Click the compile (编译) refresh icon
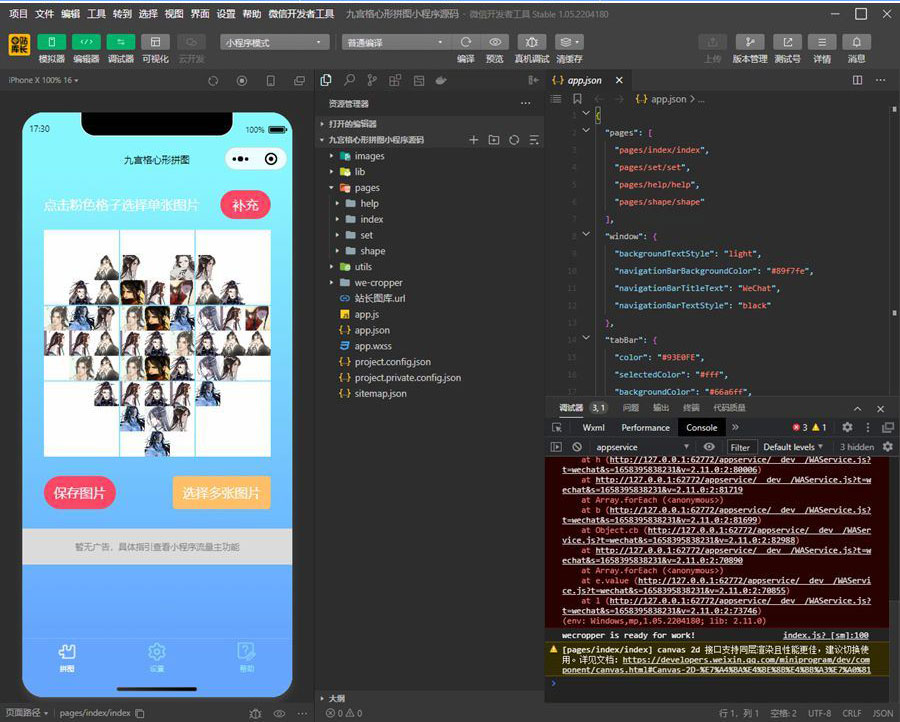900x722 pixels. pyautogui.click(x=465, y=42)
